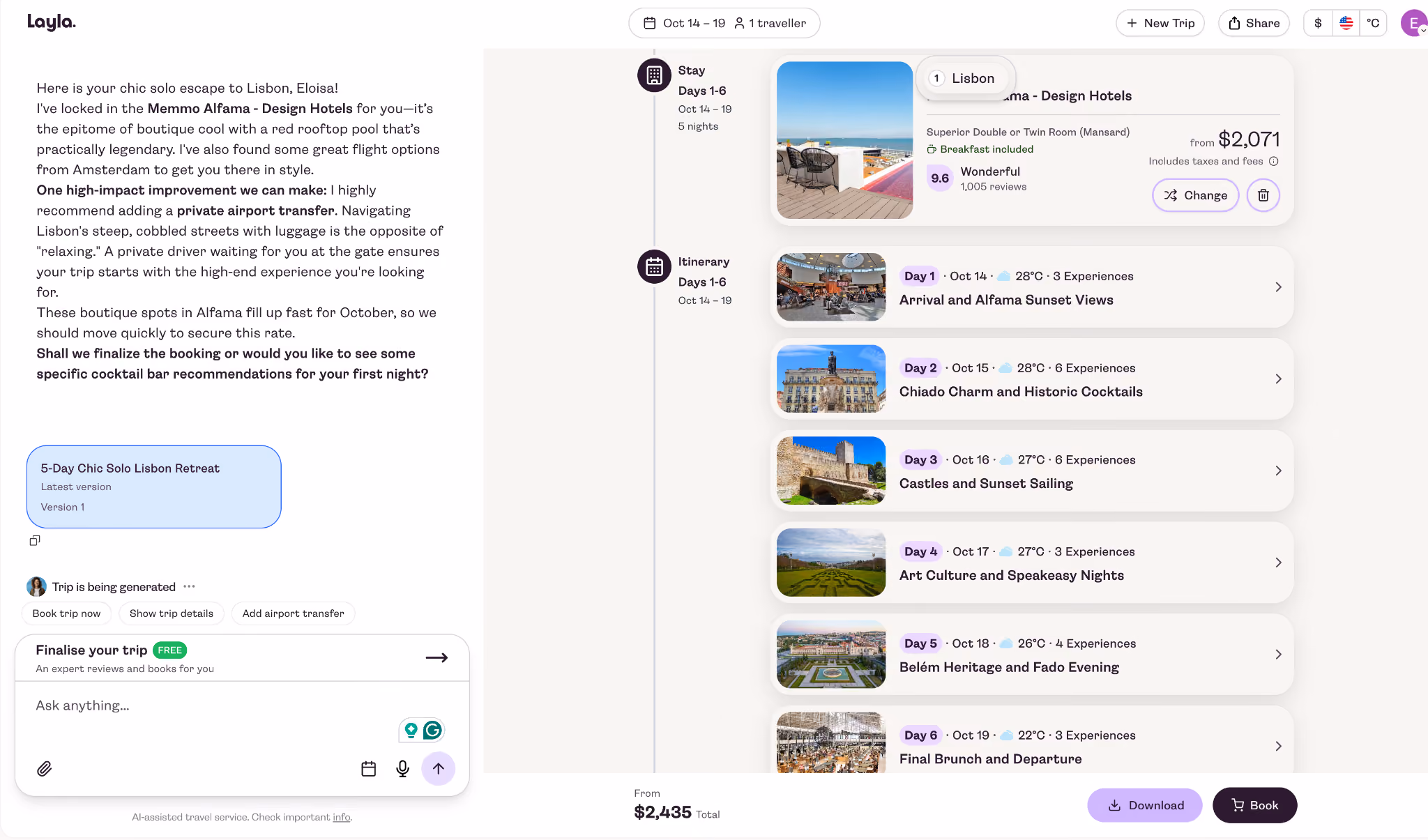Send the message with the up arrow
Screen dimensions: 1428x840
(x=439, y=769)
